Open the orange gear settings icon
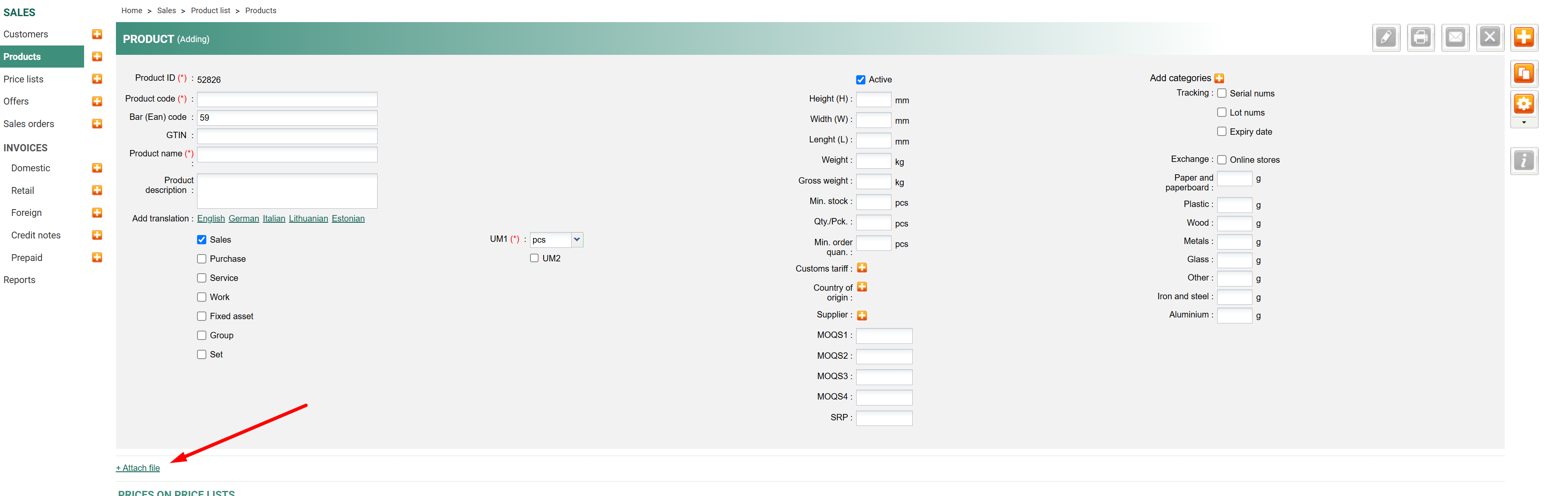The height and width of the screenshot is (496, 1568). (1523, 104)
